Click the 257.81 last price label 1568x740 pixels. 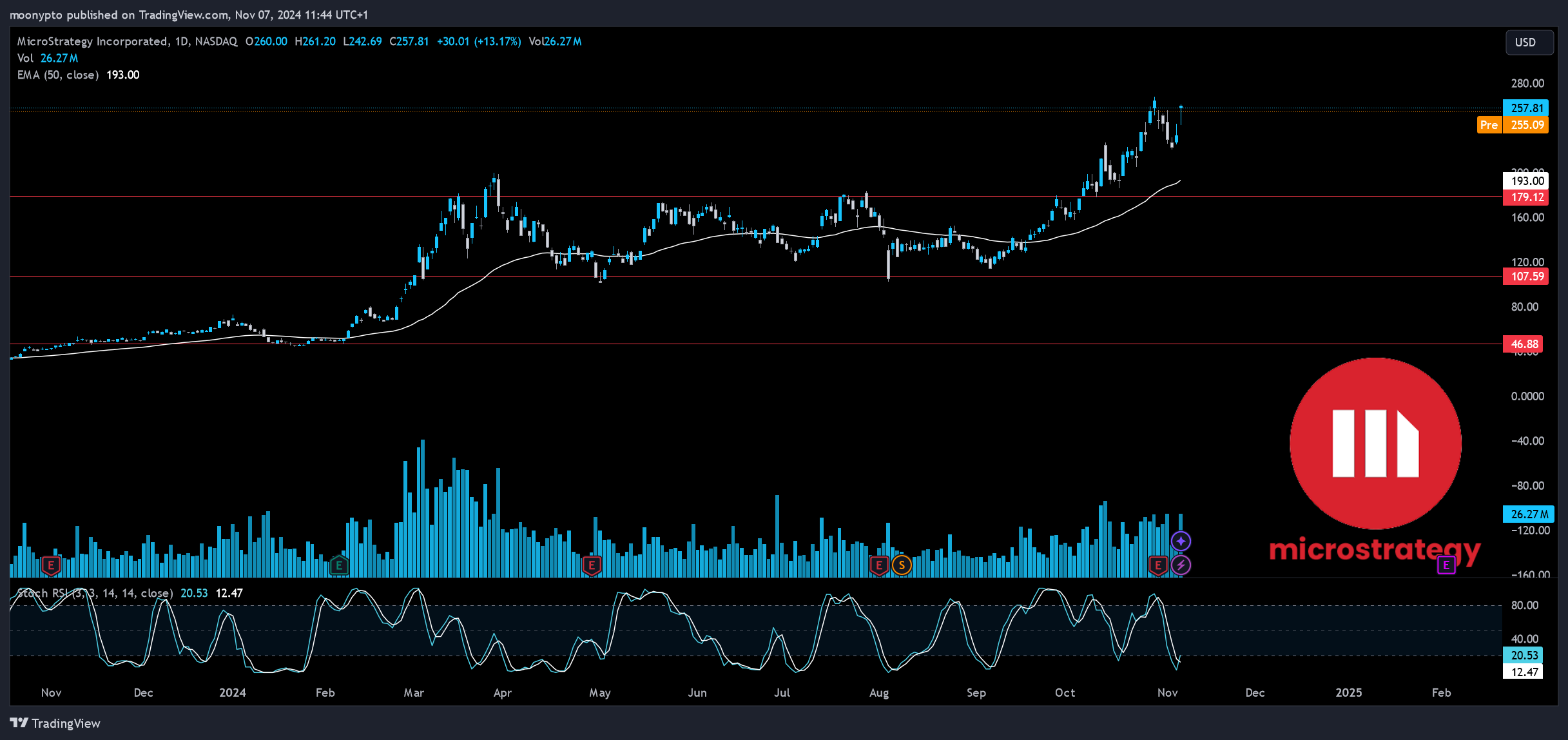click(1527, 108)
